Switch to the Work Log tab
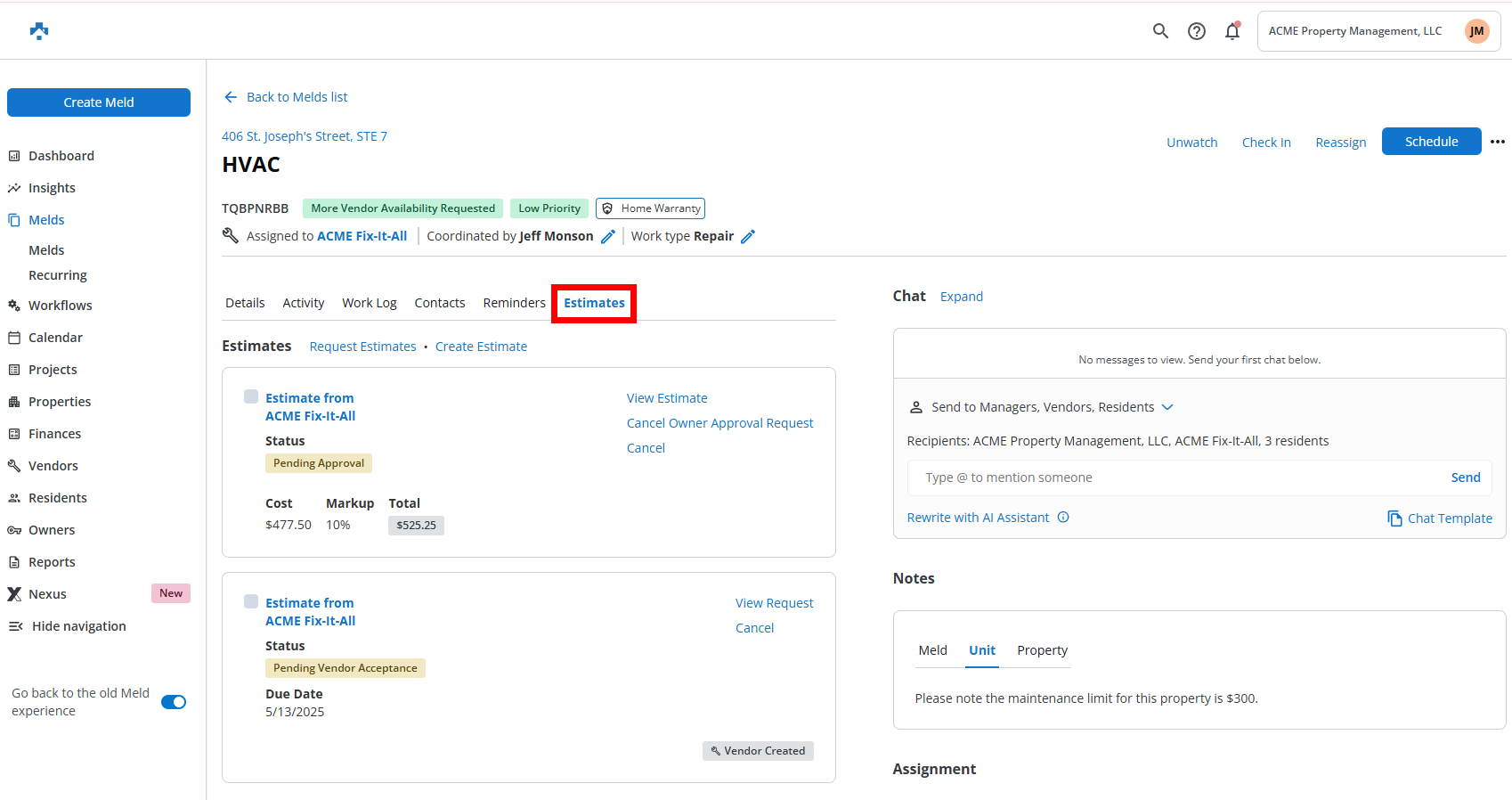The height and width of the screenshot is (800, 1512). pos(369,303)
